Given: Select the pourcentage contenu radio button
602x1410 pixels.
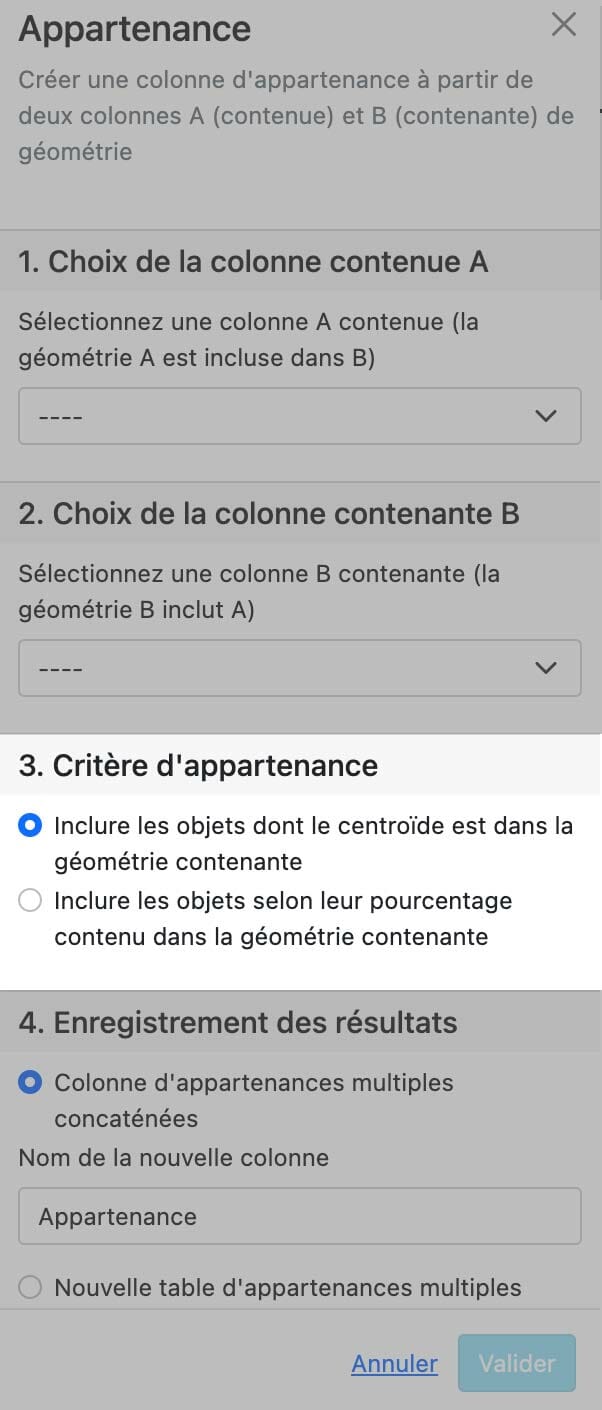Looking at the screenshot, I should coord(30,901).
